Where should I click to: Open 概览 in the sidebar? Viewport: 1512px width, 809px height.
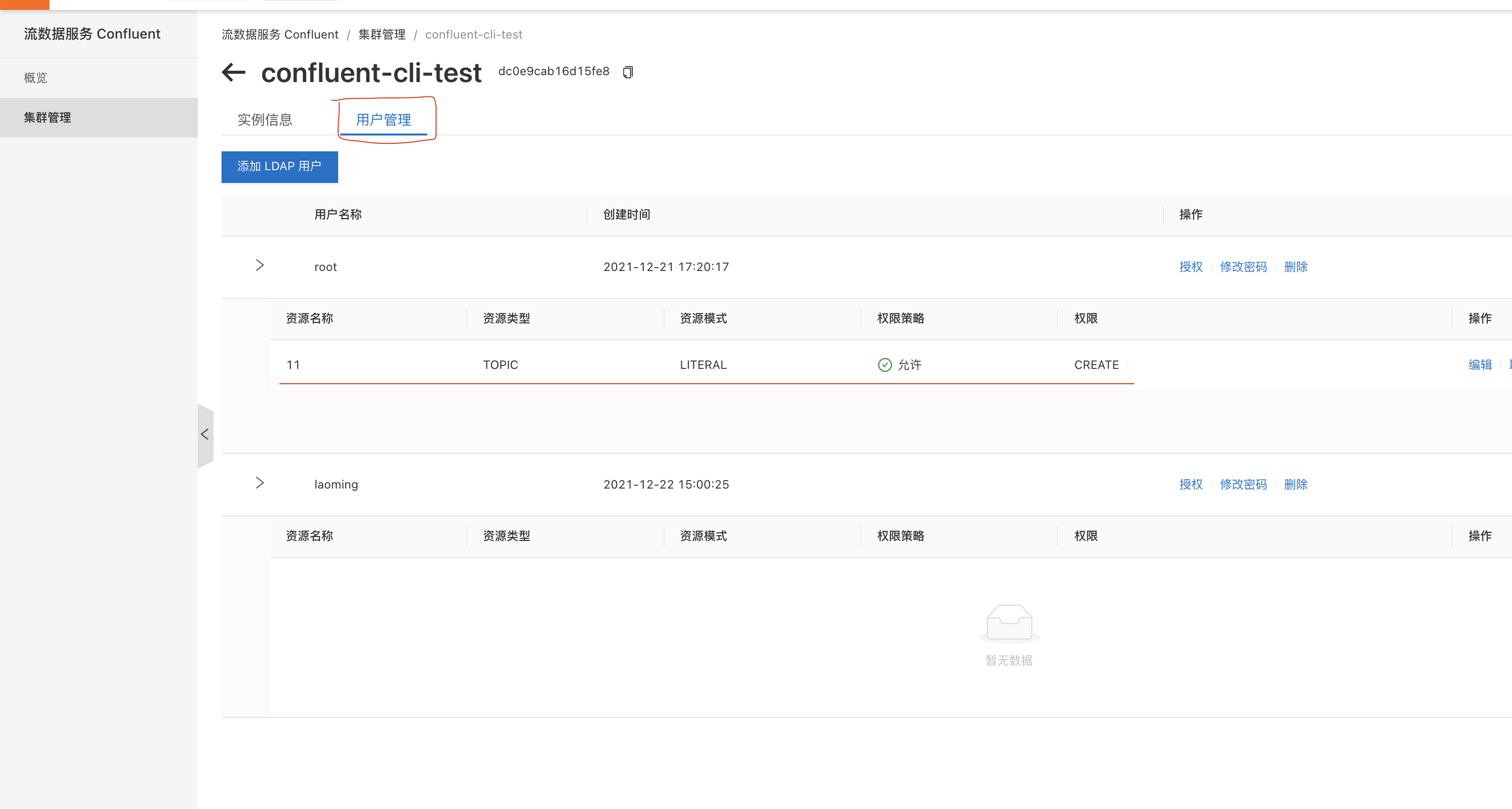35,78
